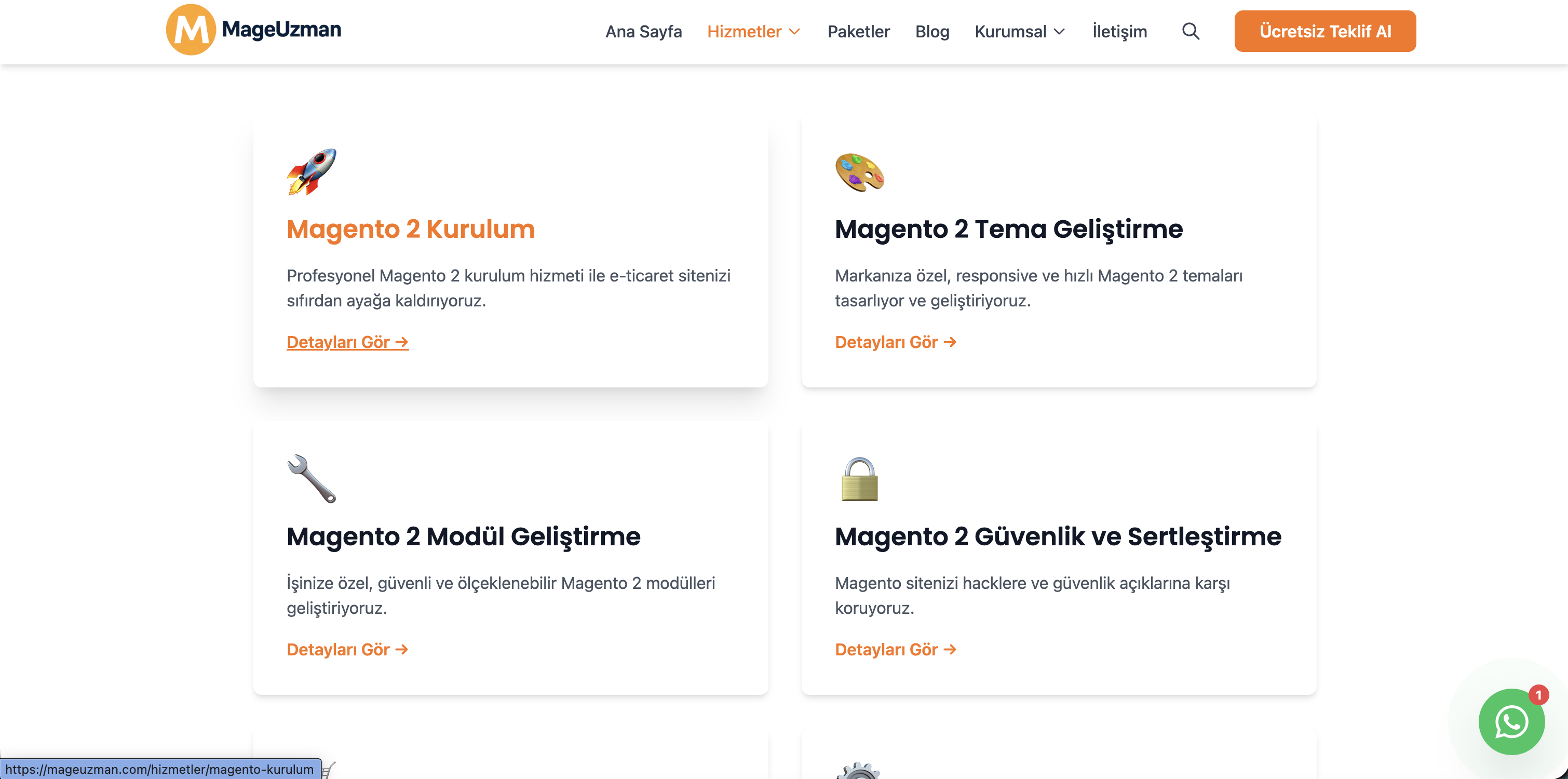1568x779 pixels.
Task: Open the Magento 2 Kurulum title link
Action: coord(411,230)
